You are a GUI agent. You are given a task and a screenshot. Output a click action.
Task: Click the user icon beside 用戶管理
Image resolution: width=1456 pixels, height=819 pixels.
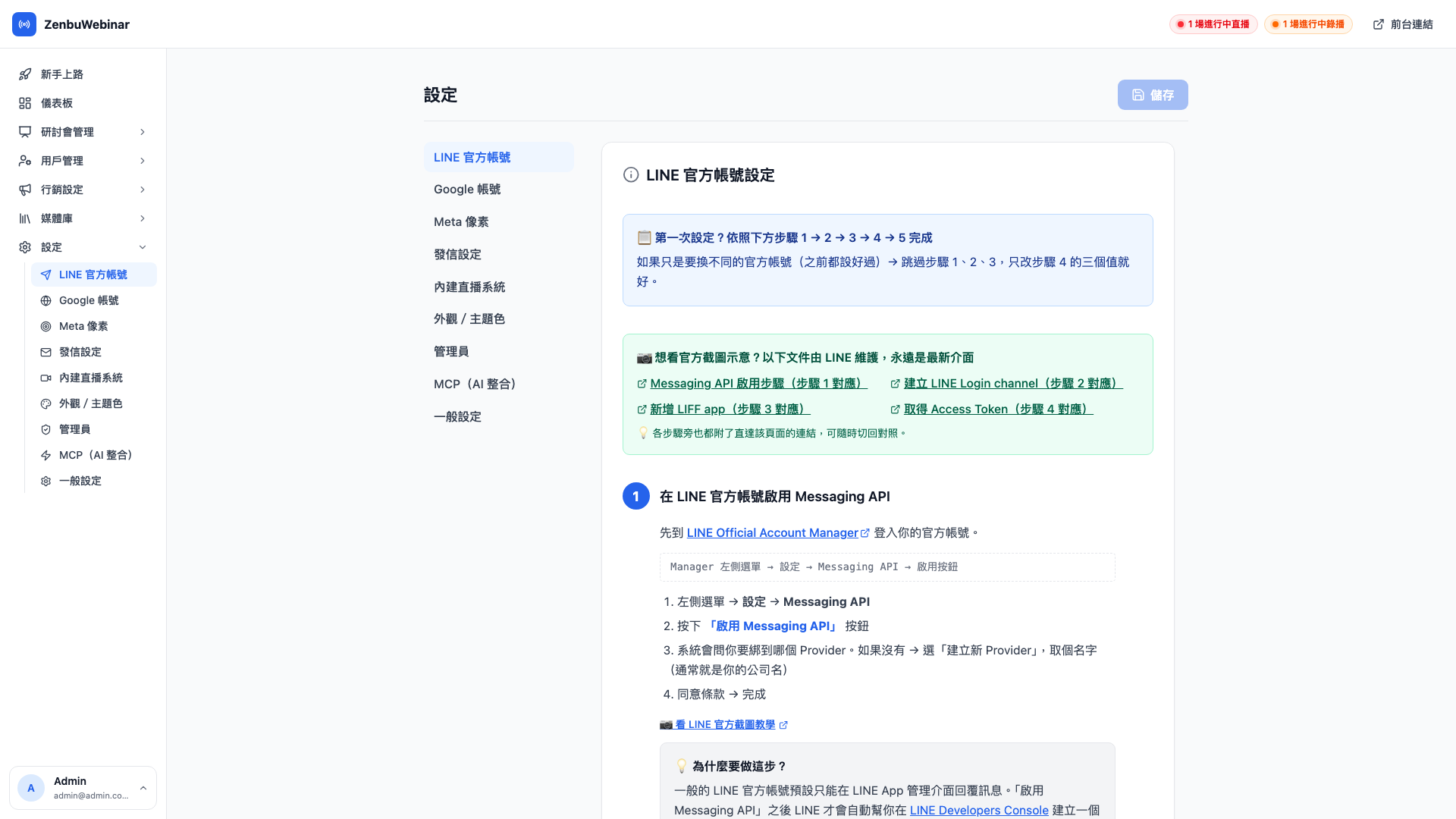pyautogui.click(x=25, y=161)
